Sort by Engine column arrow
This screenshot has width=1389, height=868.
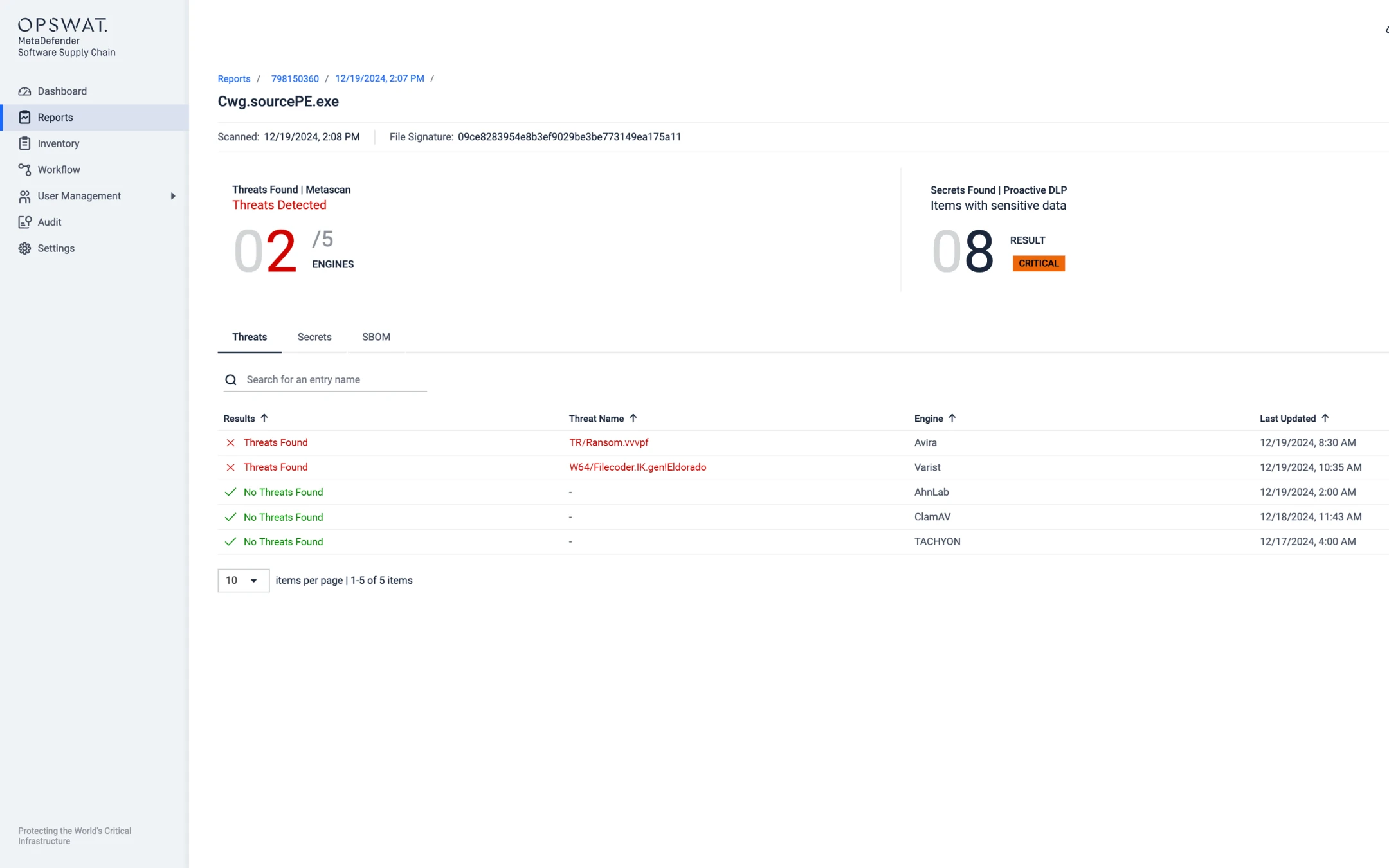[952, 419]
